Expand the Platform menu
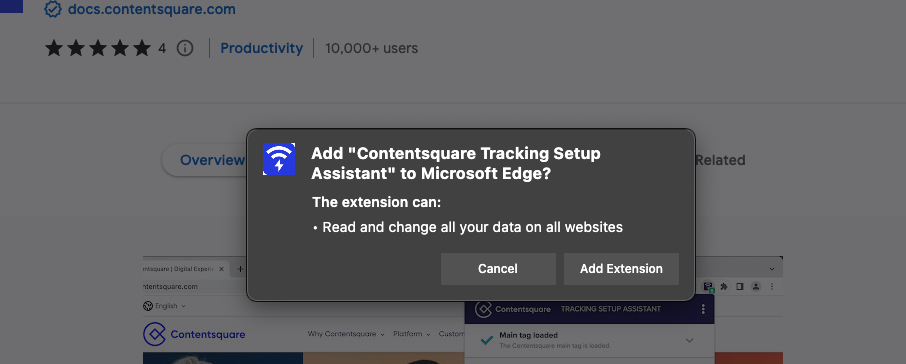This screenshot has width=906, height=364. [412, 334]
